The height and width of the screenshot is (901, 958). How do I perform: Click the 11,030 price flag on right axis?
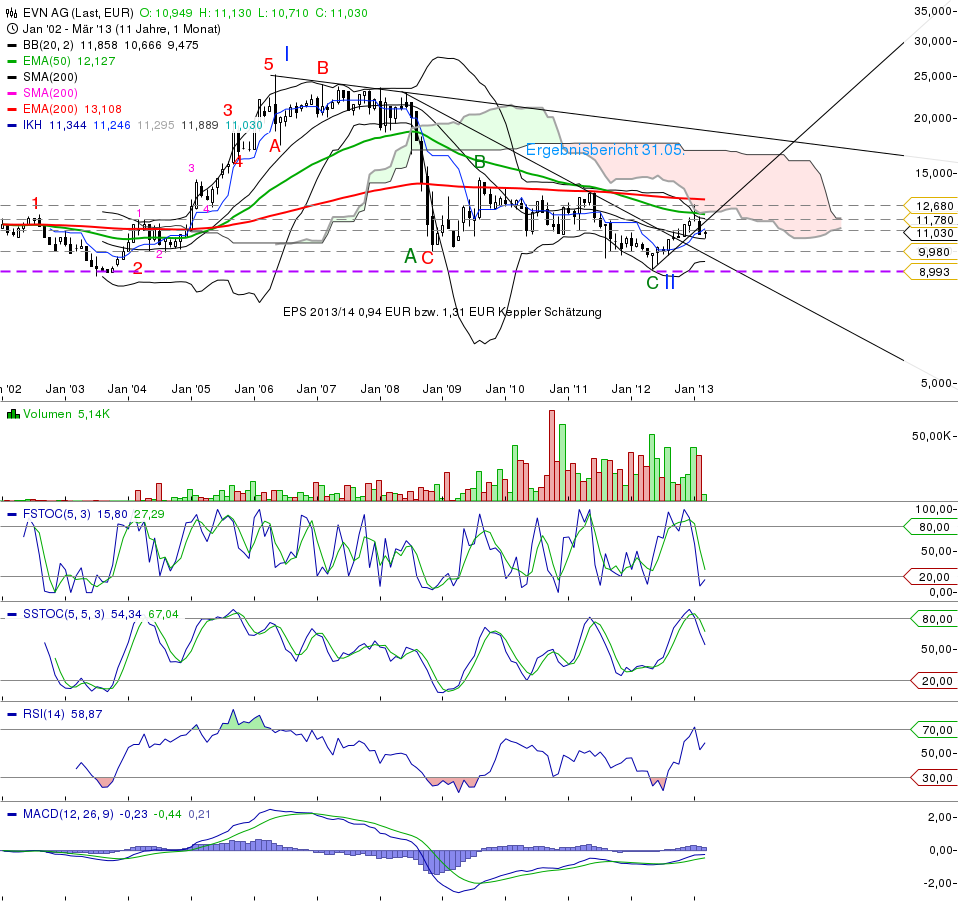coord(935,235)
